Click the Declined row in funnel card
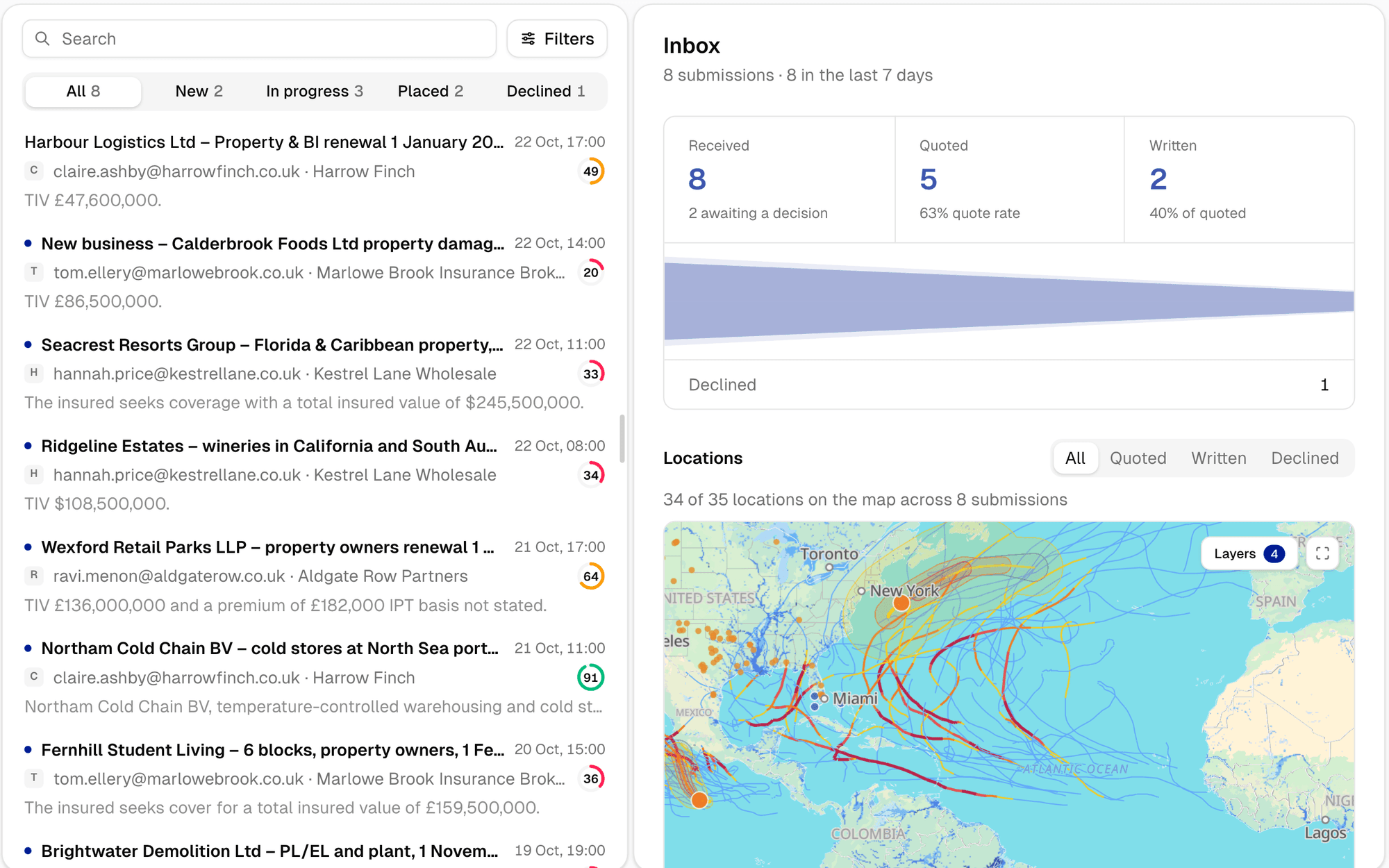This screenshot has height=868, width=1389. tap(1009, 385)
